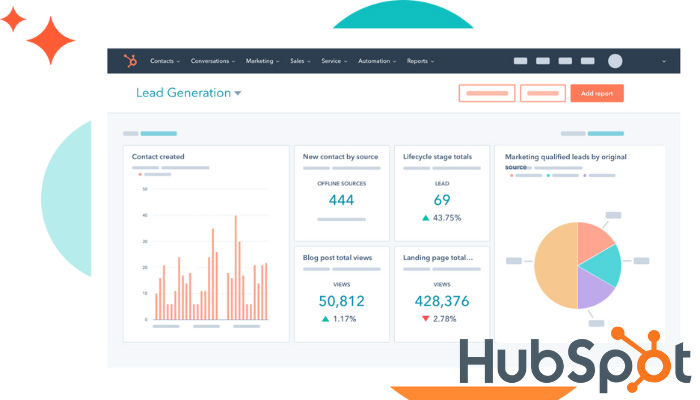Open the Service menu
This screenshot has width=700, height=400.
tap(334, 61)
